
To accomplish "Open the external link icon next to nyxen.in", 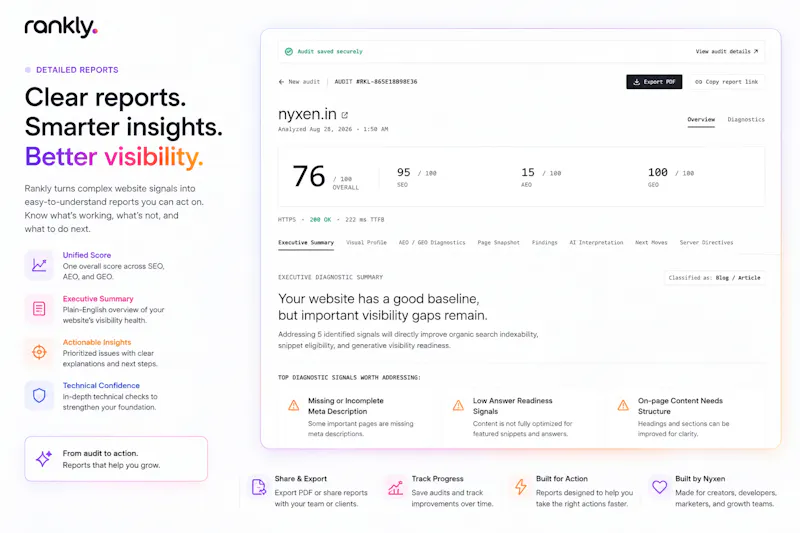I will click(345, 115).
